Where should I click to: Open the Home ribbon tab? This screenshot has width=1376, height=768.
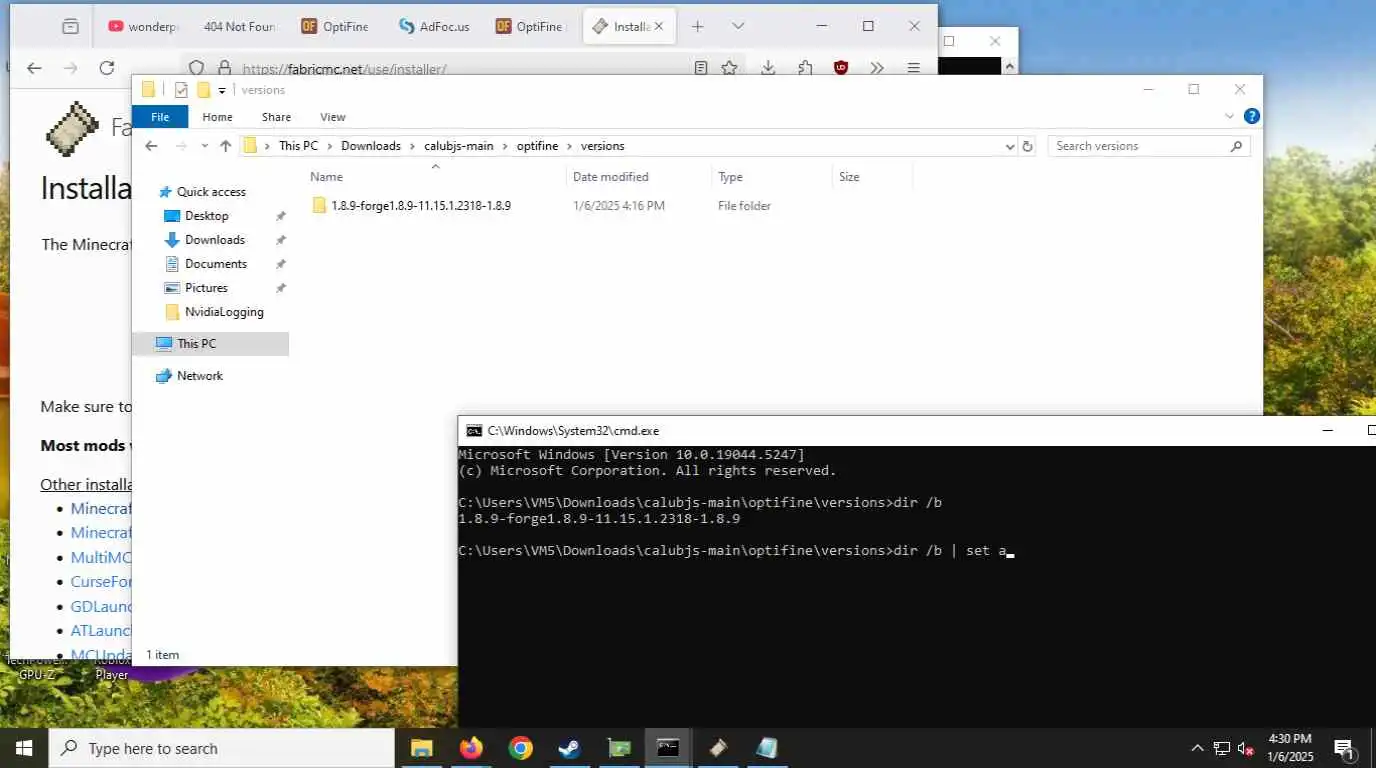click(217, 117)
